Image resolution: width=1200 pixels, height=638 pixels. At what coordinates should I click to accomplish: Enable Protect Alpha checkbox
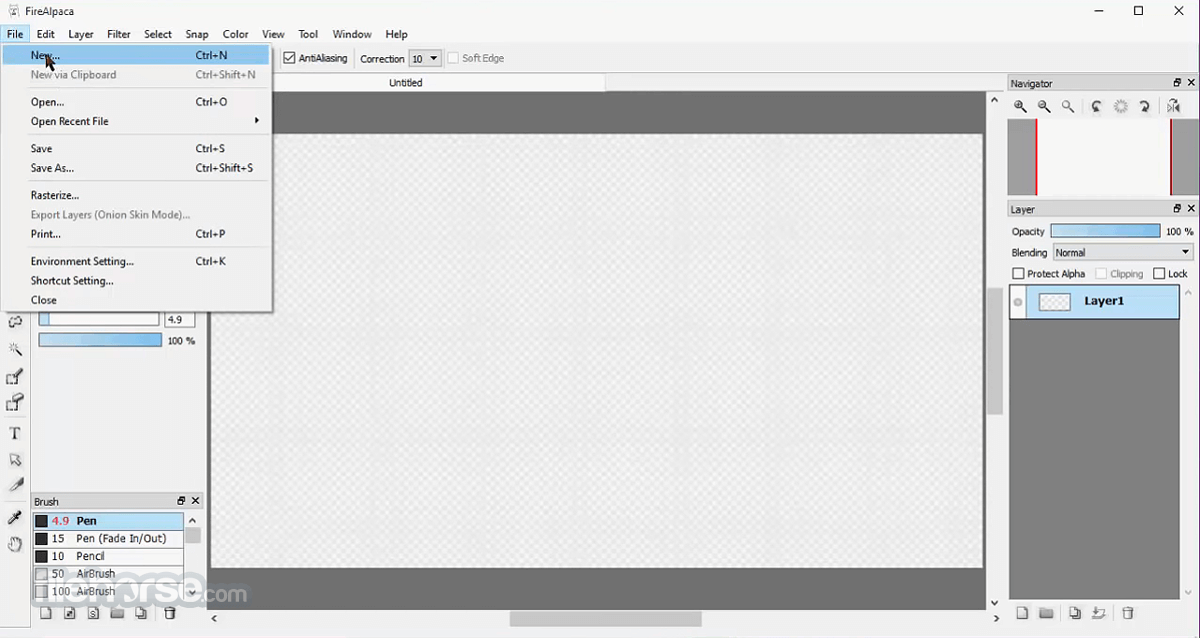(x=1019, y=273)
